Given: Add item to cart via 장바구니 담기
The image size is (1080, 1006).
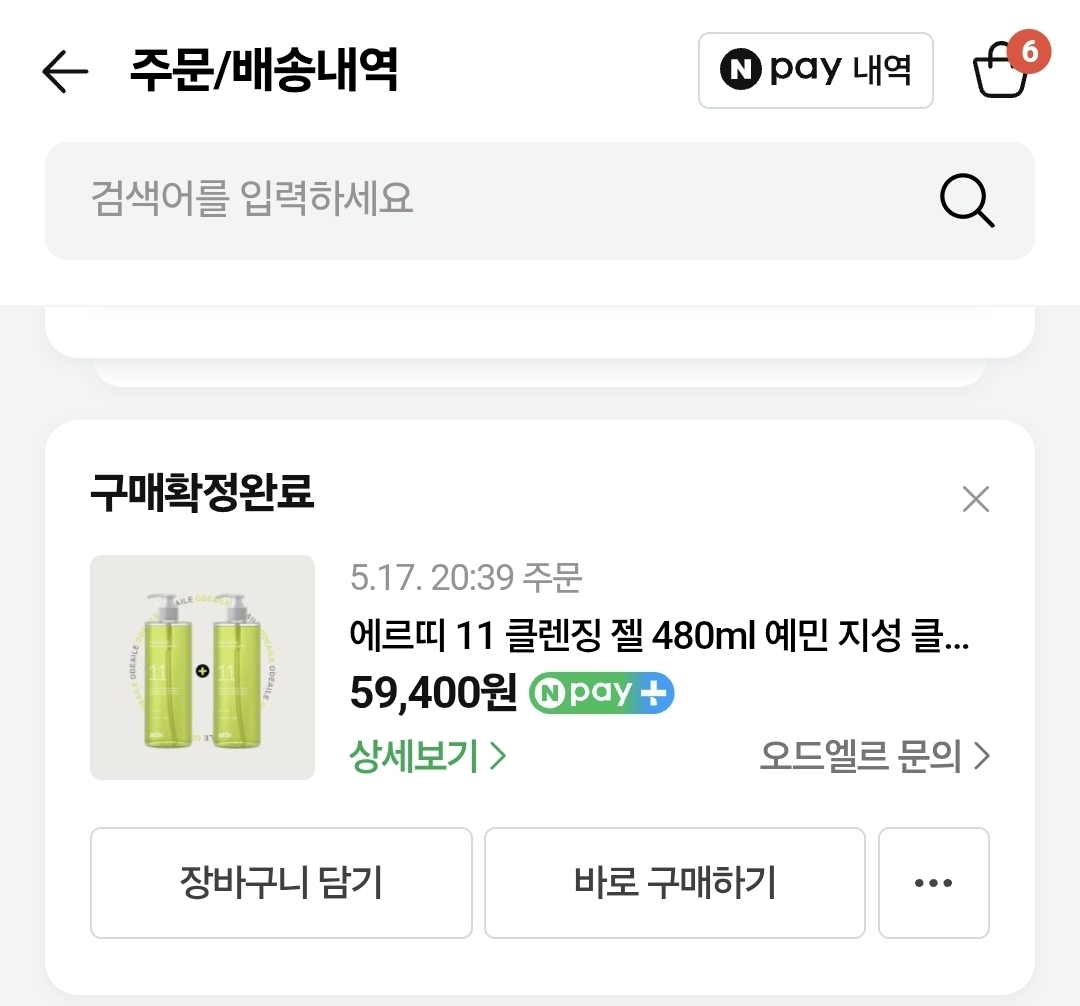Looking at the screenshot, I should pos(280,883).
